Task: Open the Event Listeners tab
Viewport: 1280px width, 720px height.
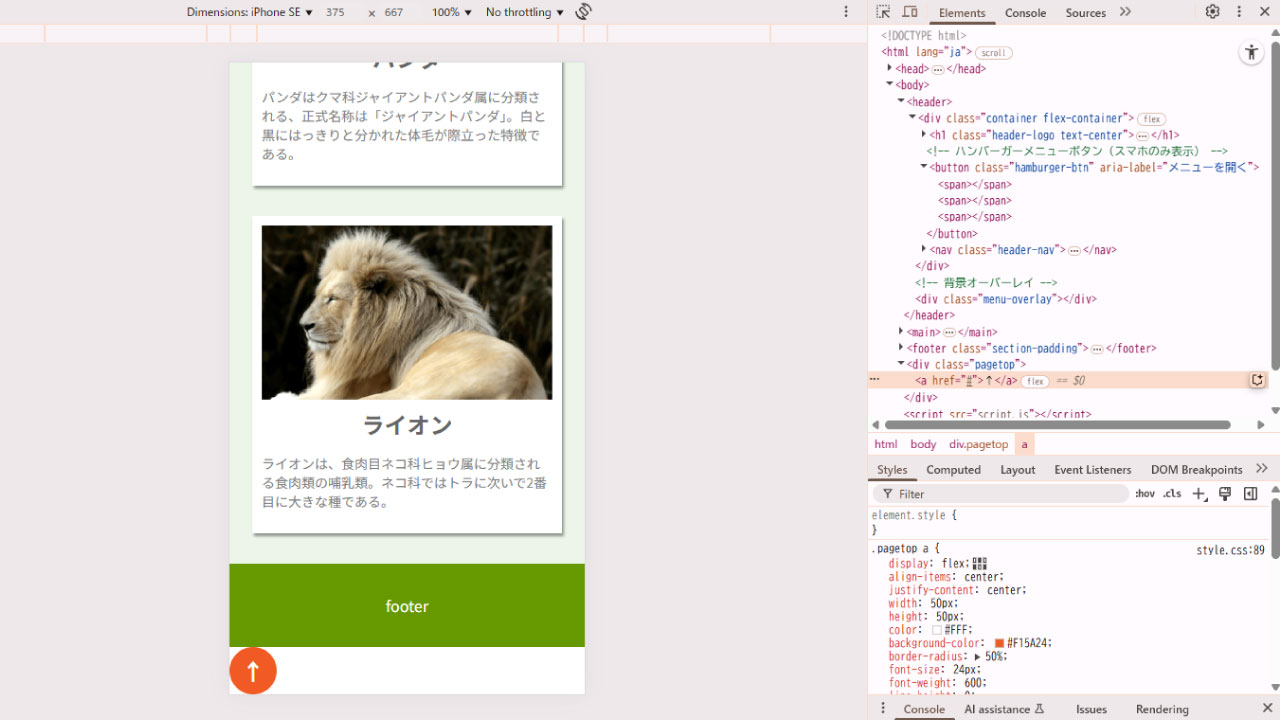Action: click(x=1092, y=469)
